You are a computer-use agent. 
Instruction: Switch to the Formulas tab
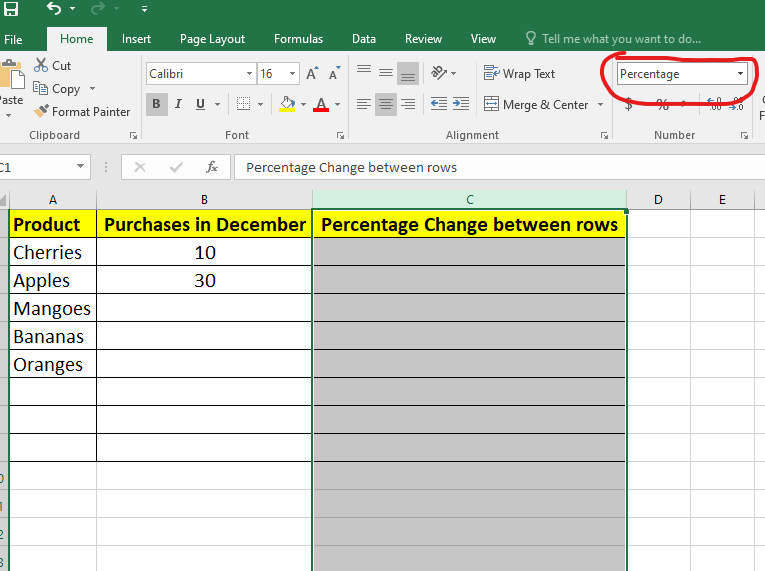tap(298, 39)
